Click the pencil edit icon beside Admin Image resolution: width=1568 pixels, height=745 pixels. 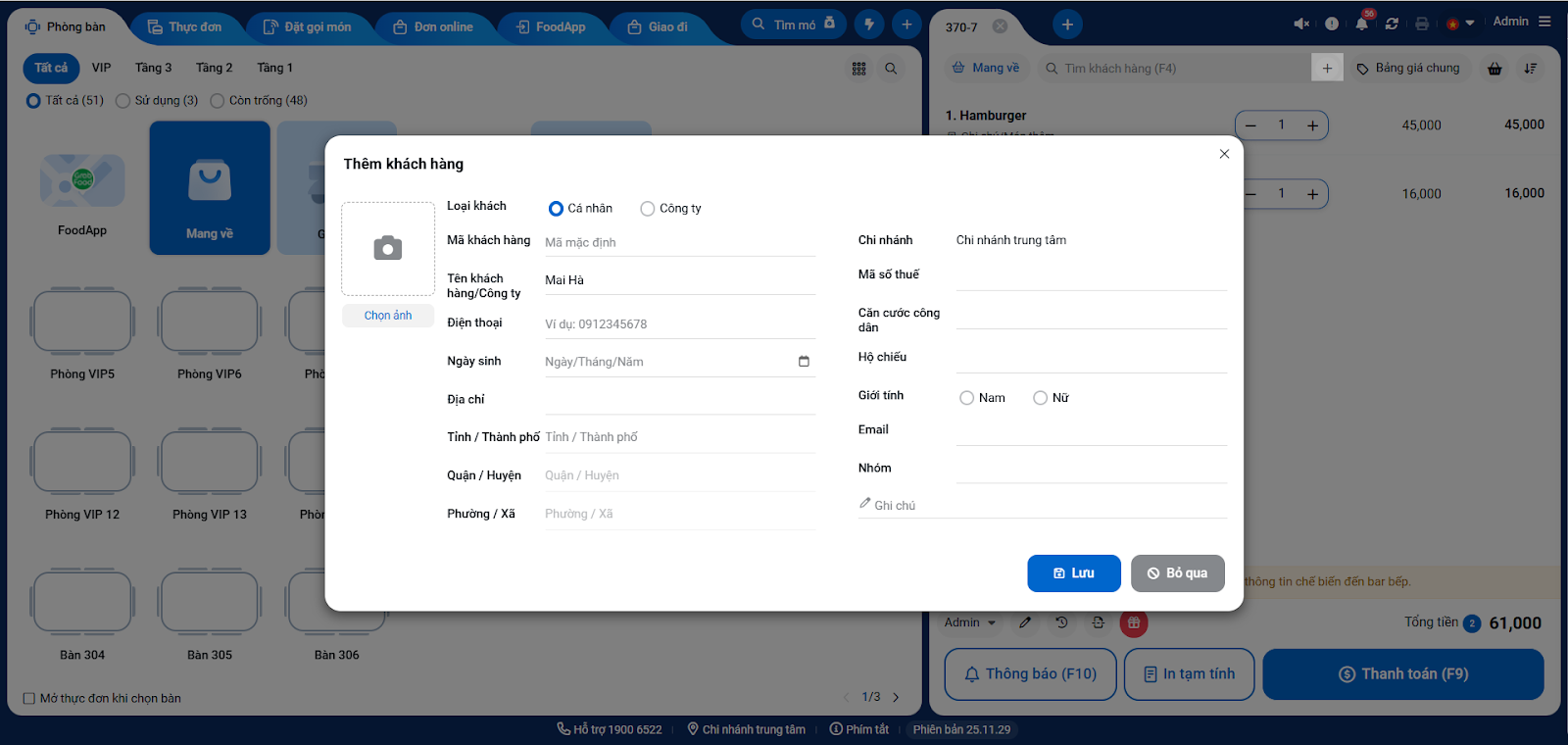(1025, 622)
